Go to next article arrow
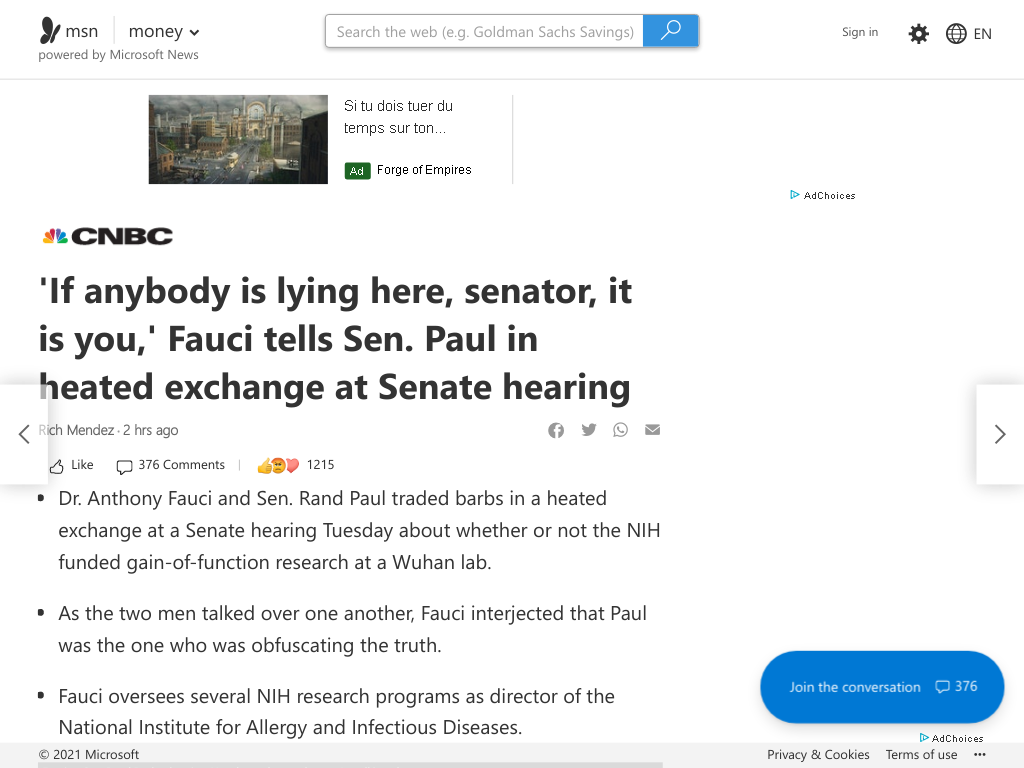The height and width of the screenshot is (768, 1024). 1000,434
